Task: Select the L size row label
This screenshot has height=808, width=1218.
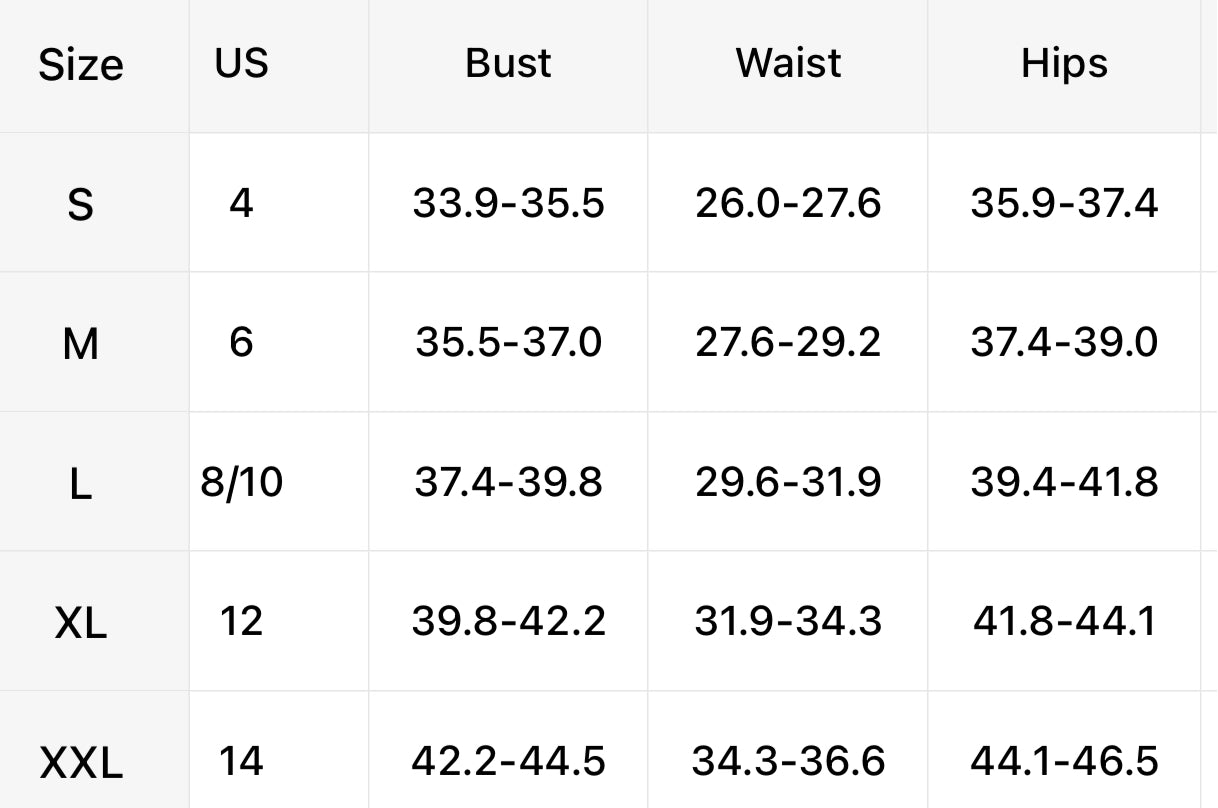Action: 81,485
